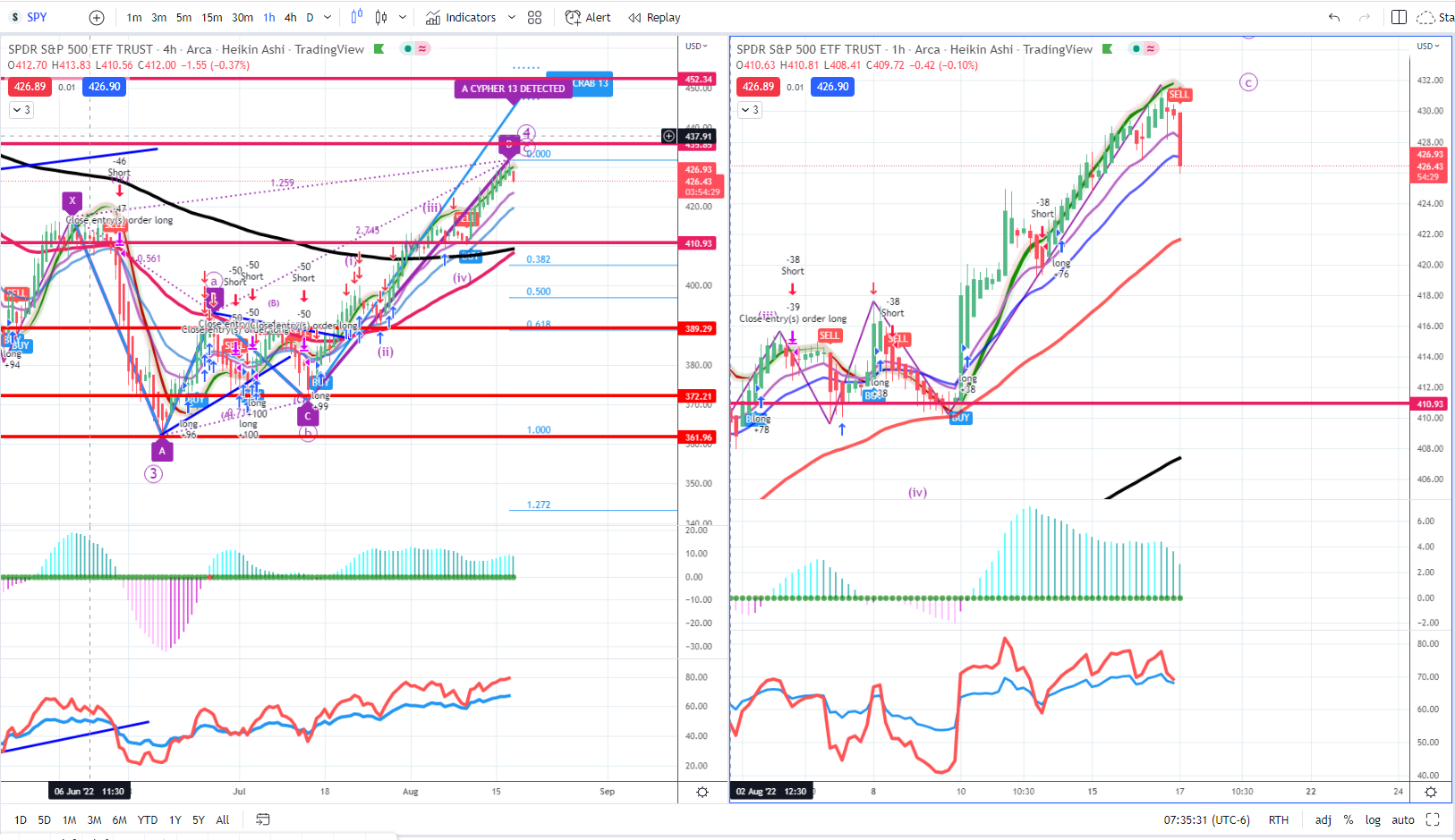Screen dimensions: 1455x840
Task: Set date range to 3M
Action: [x=94, y=819]
